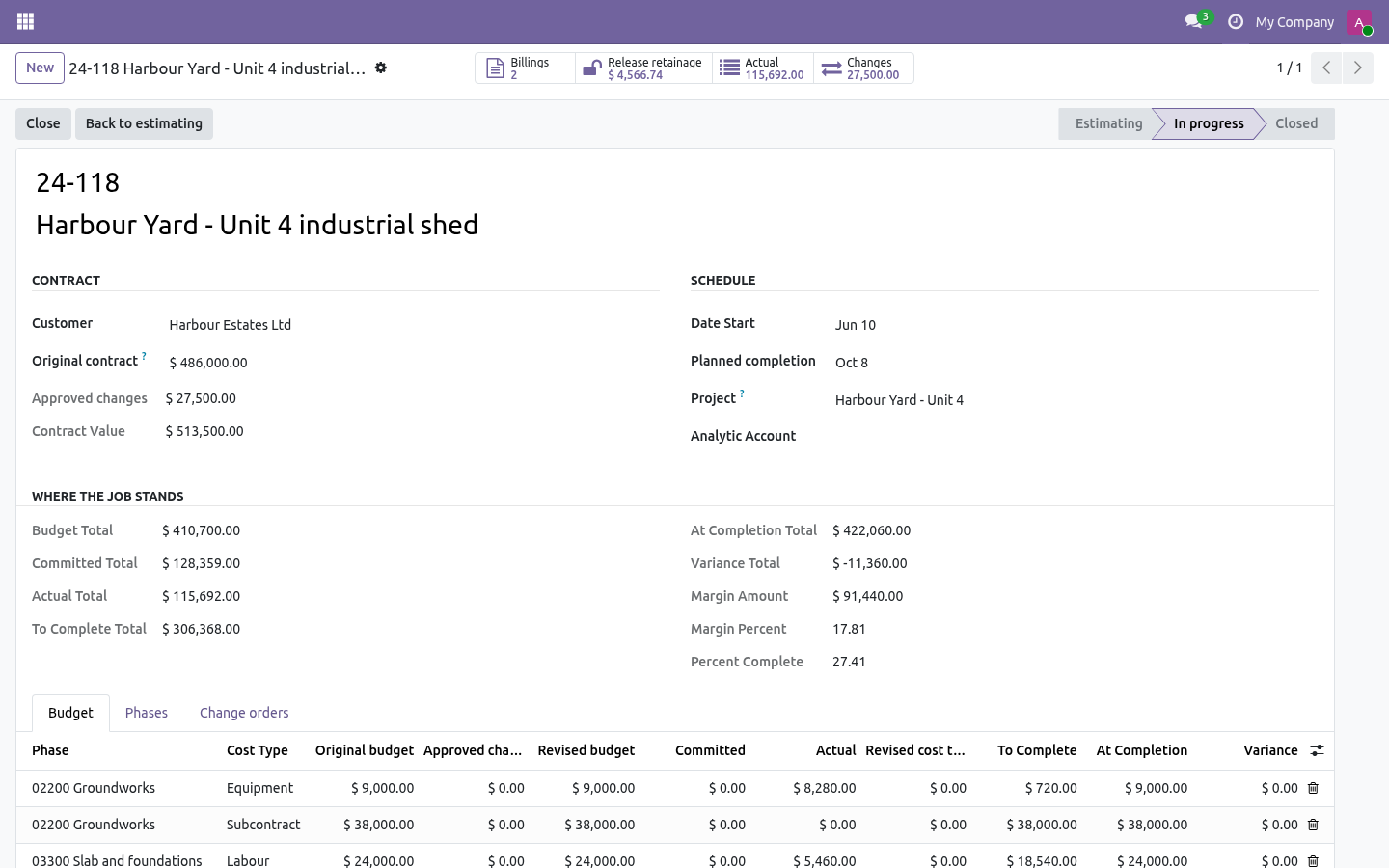
Task: Click the empty Analytic Account field
Action: [1075, 438]
